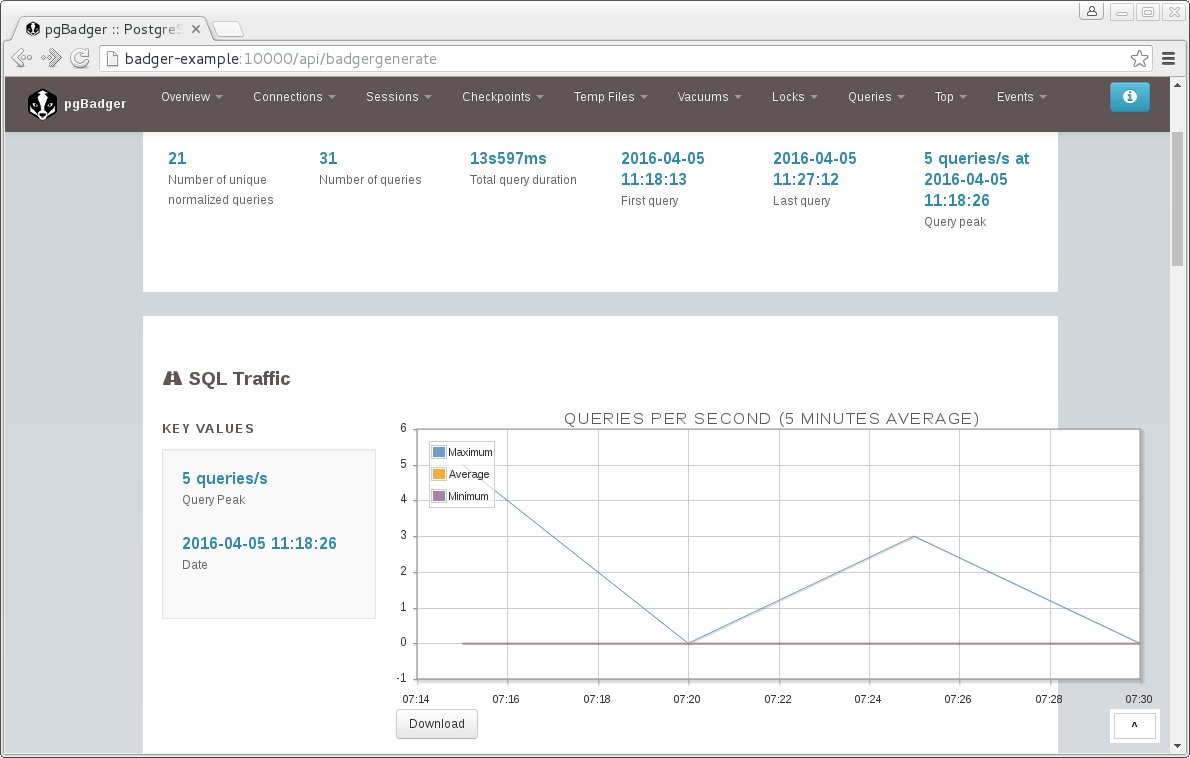Toggle the Maximum series in chart legend

(x=469, y=453)
